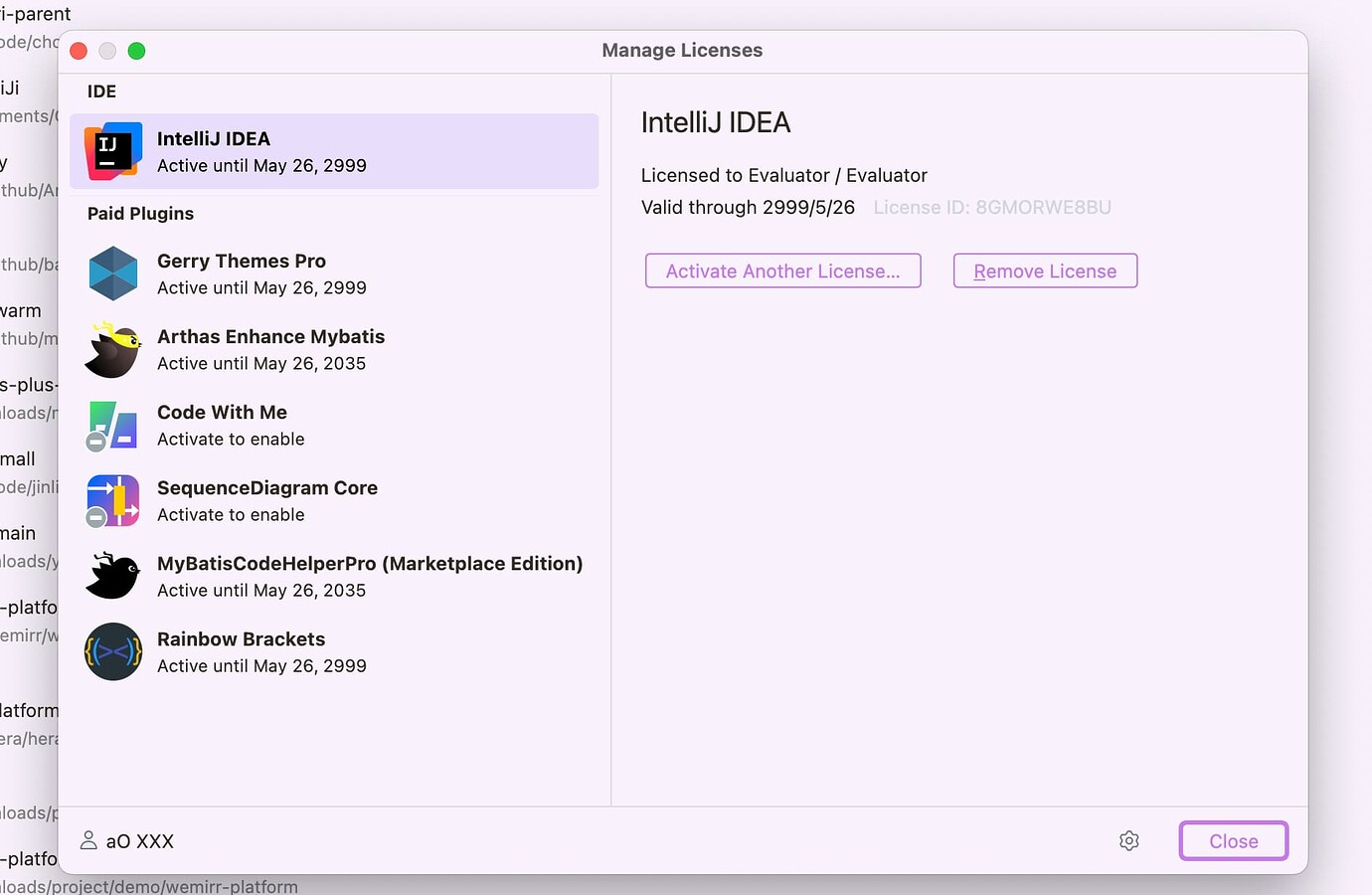This screenshot has height=895, width=1372.
Task: Select the IntelliJ IDEA logo icon
Action: coord(113,151)
